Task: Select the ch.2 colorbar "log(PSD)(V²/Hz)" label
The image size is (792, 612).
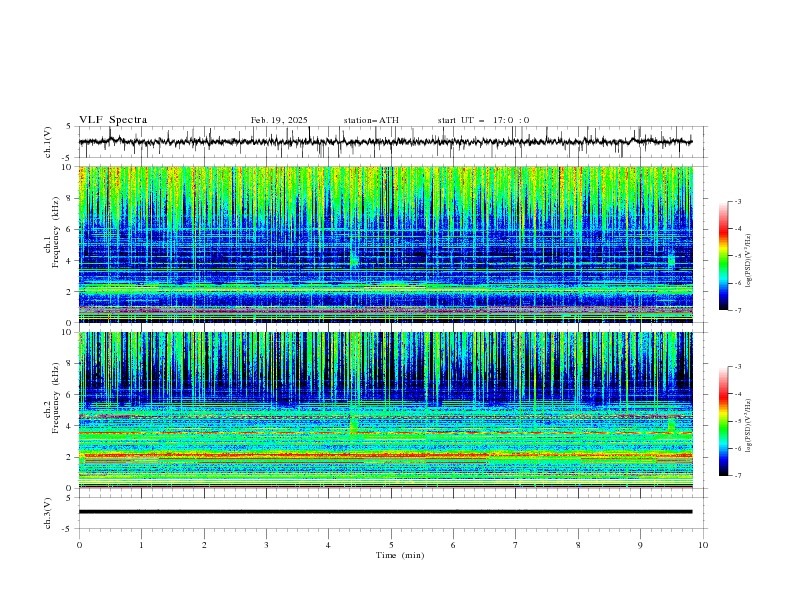Action: (749, 426)
